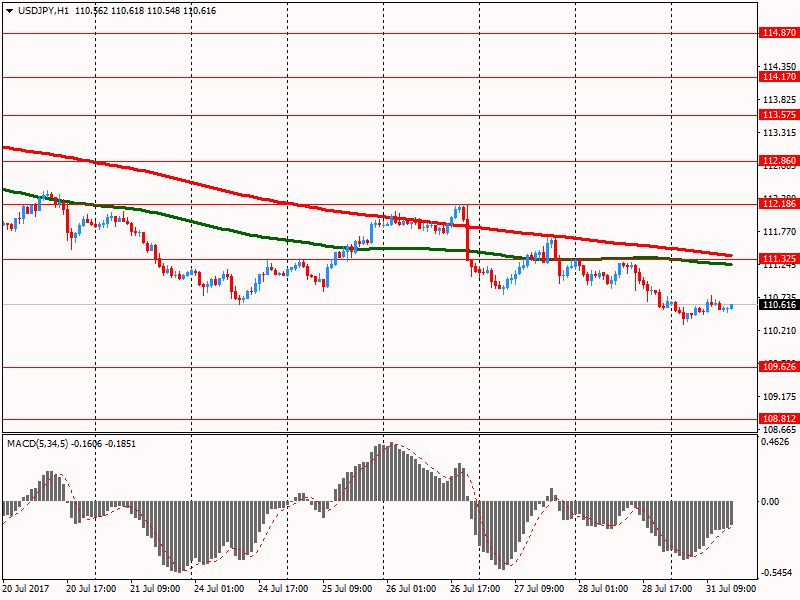Select the 24 Jul 01:00 time axis label

pos(219,589)
